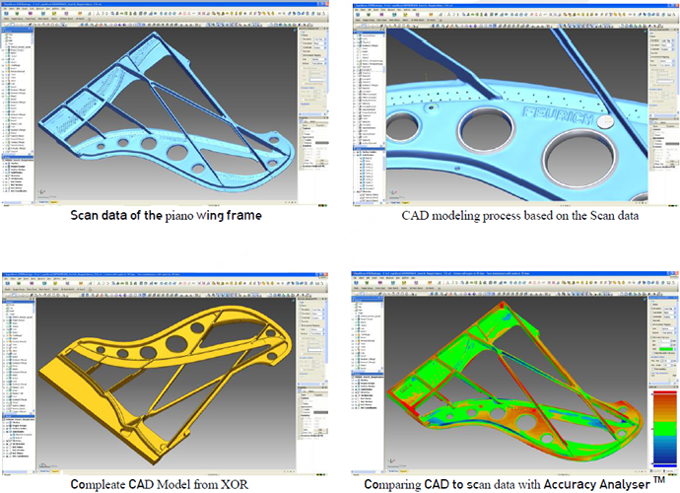Click deviation color bar legend in Accuracy Analyser window

[x=663, y=423]
